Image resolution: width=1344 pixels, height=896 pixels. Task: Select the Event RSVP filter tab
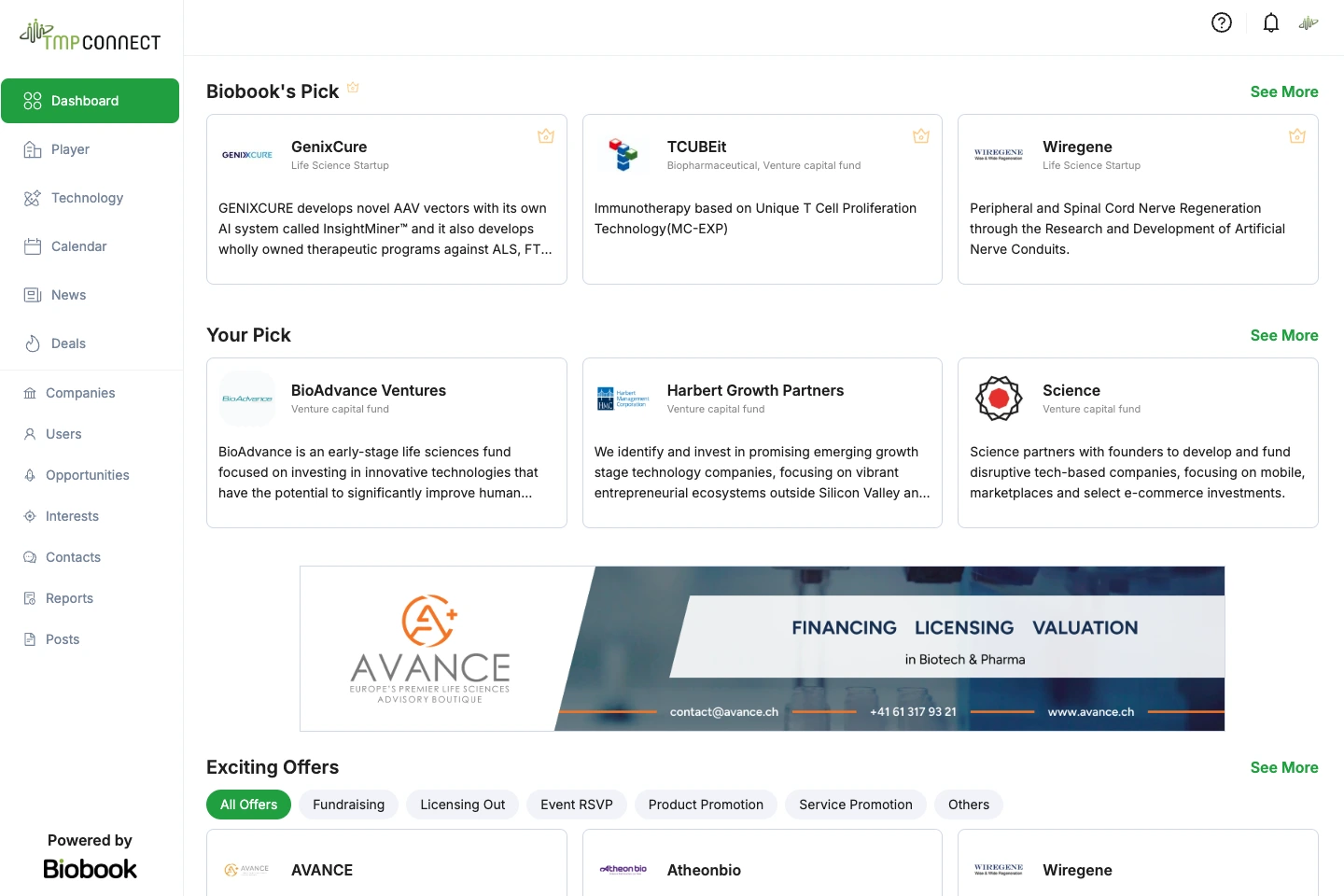pos(577,805)
